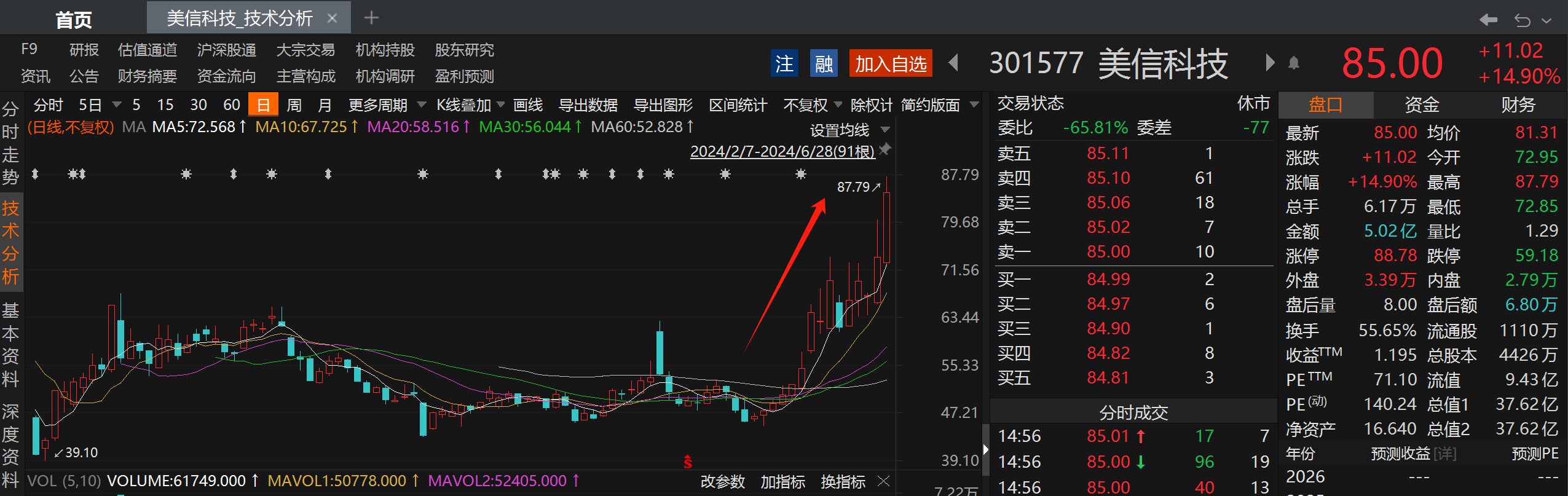
Task: Click the blue 注 icon
Action: click(x=784, y=63)
